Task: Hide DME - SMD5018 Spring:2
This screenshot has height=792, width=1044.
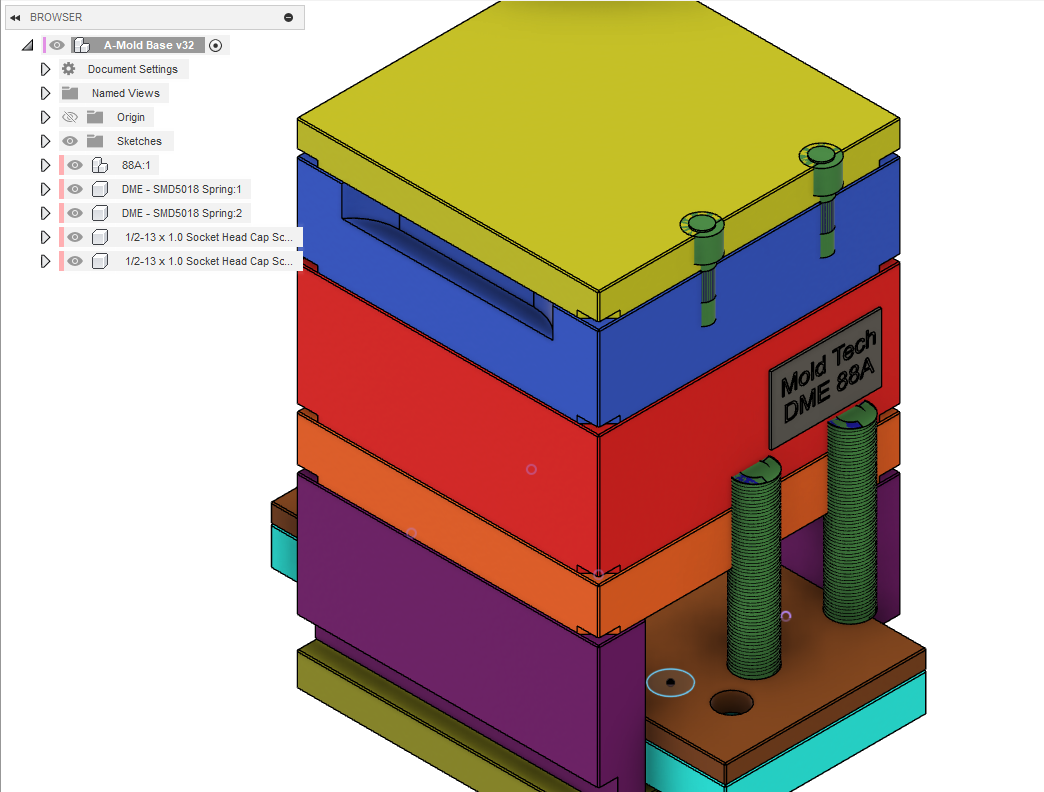Action: [75, 213]
